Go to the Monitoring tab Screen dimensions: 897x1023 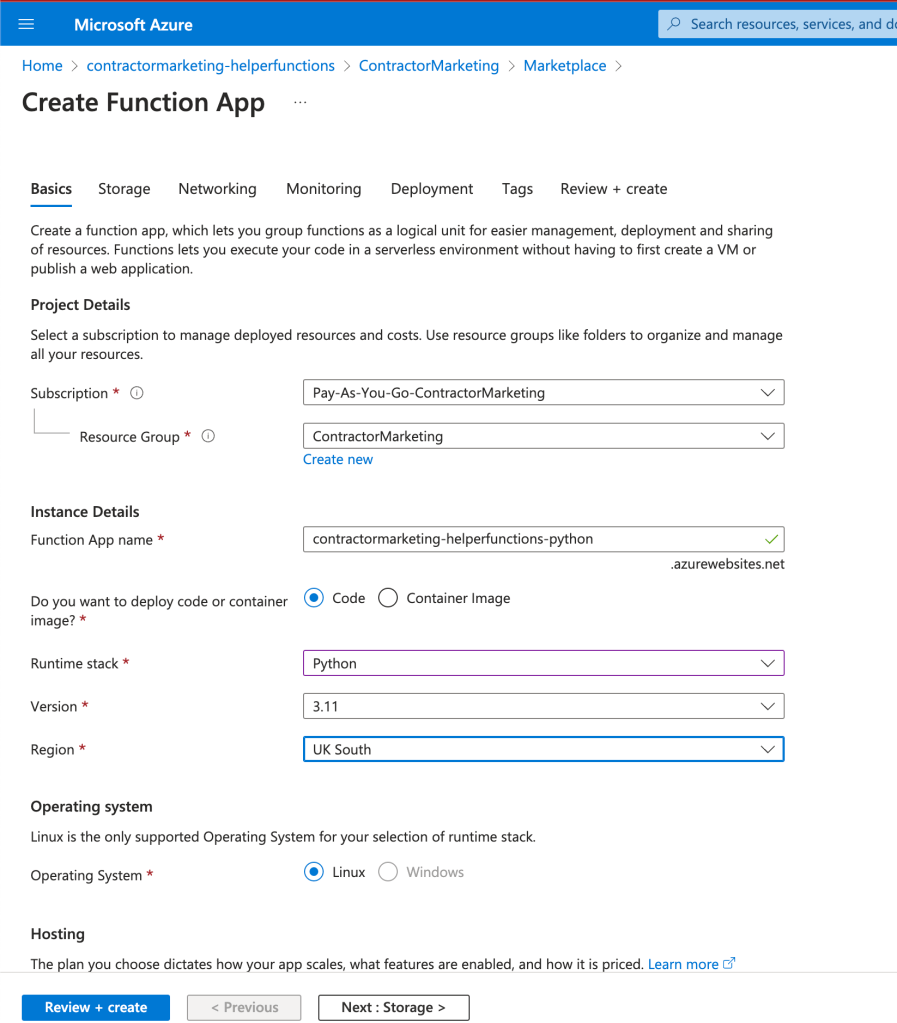pyautogui.click(x=324, y=189)
